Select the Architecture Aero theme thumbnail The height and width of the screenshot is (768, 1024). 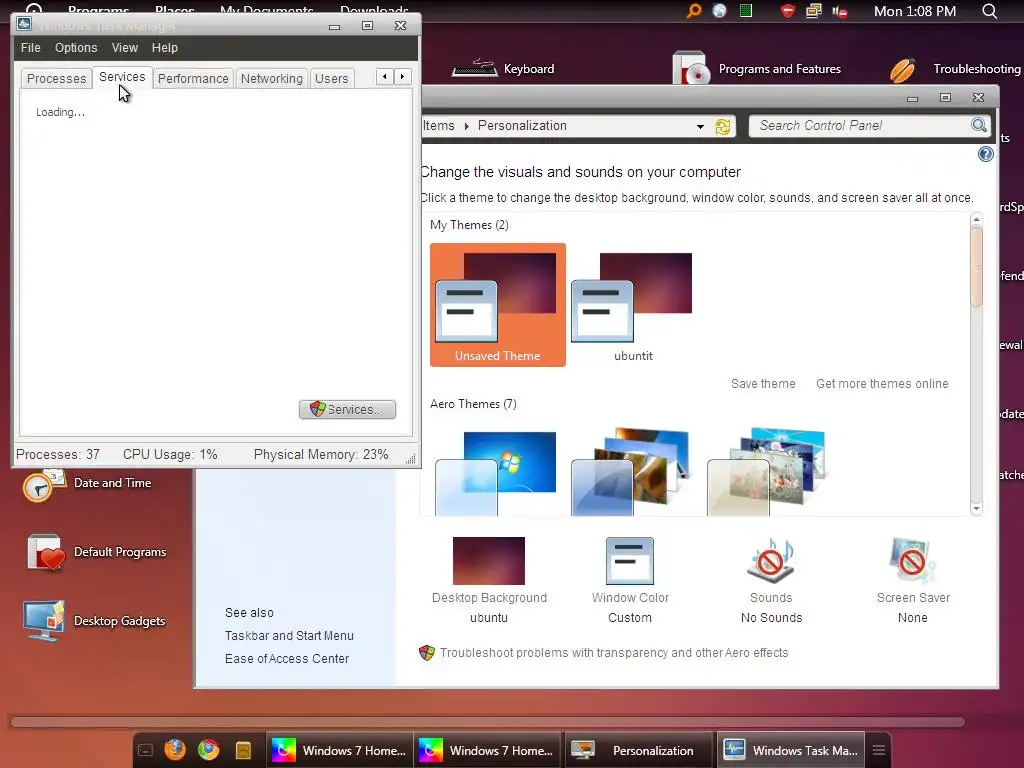click(632, 473)
